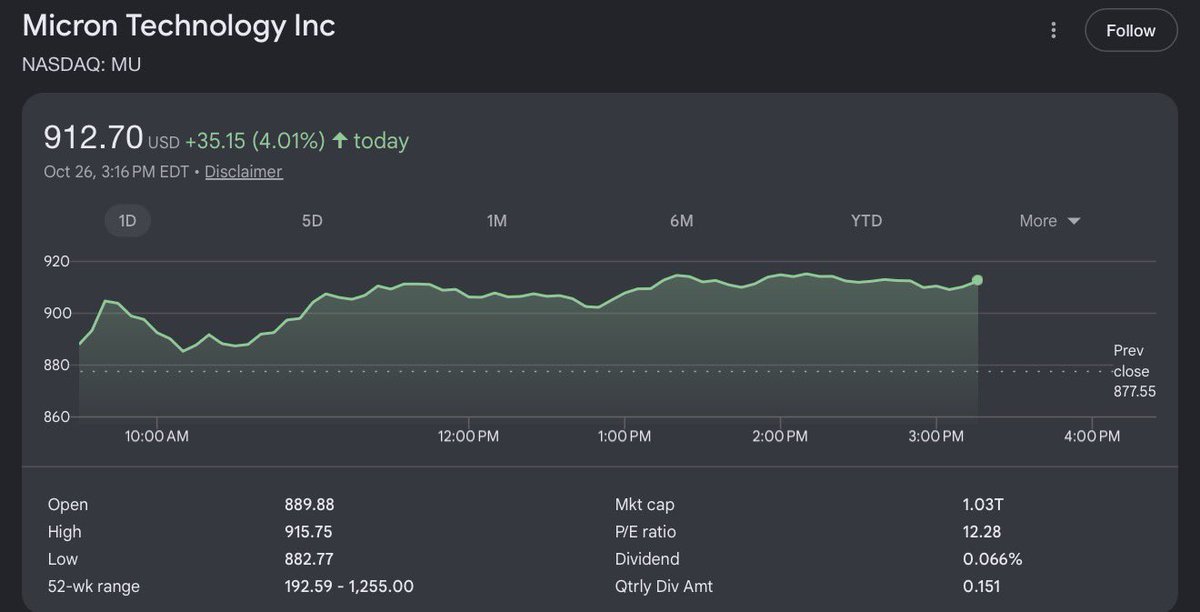
Task: Click the 4:00 PM axis label
Action: (1092, 436)
